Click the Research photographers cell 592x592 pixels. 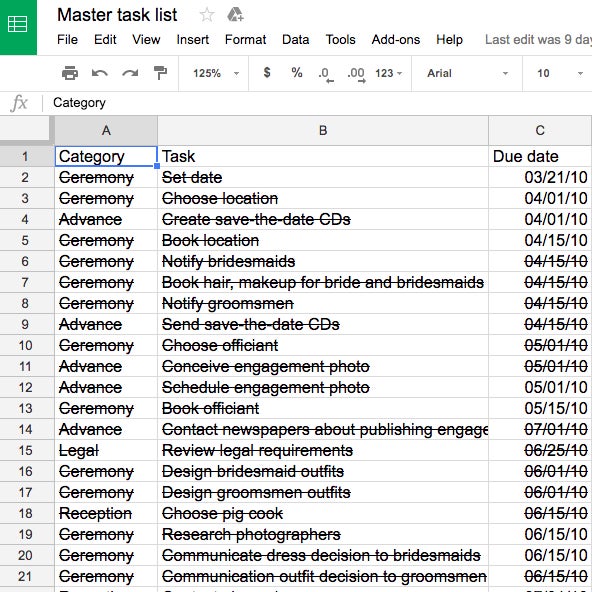(x=323, y=535)
